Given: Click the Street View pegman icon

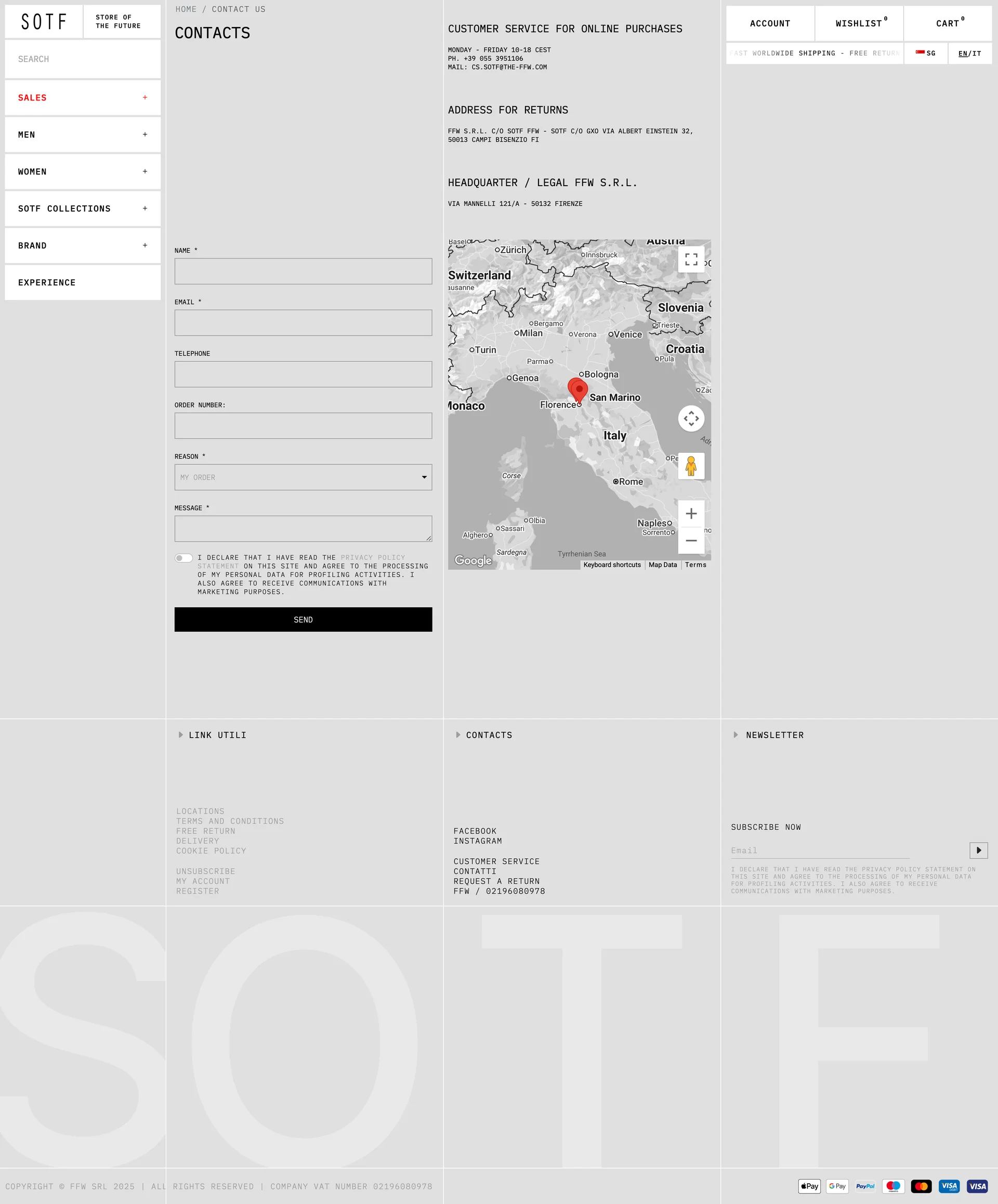Looking at the screenshot, I should coord(691,466).
